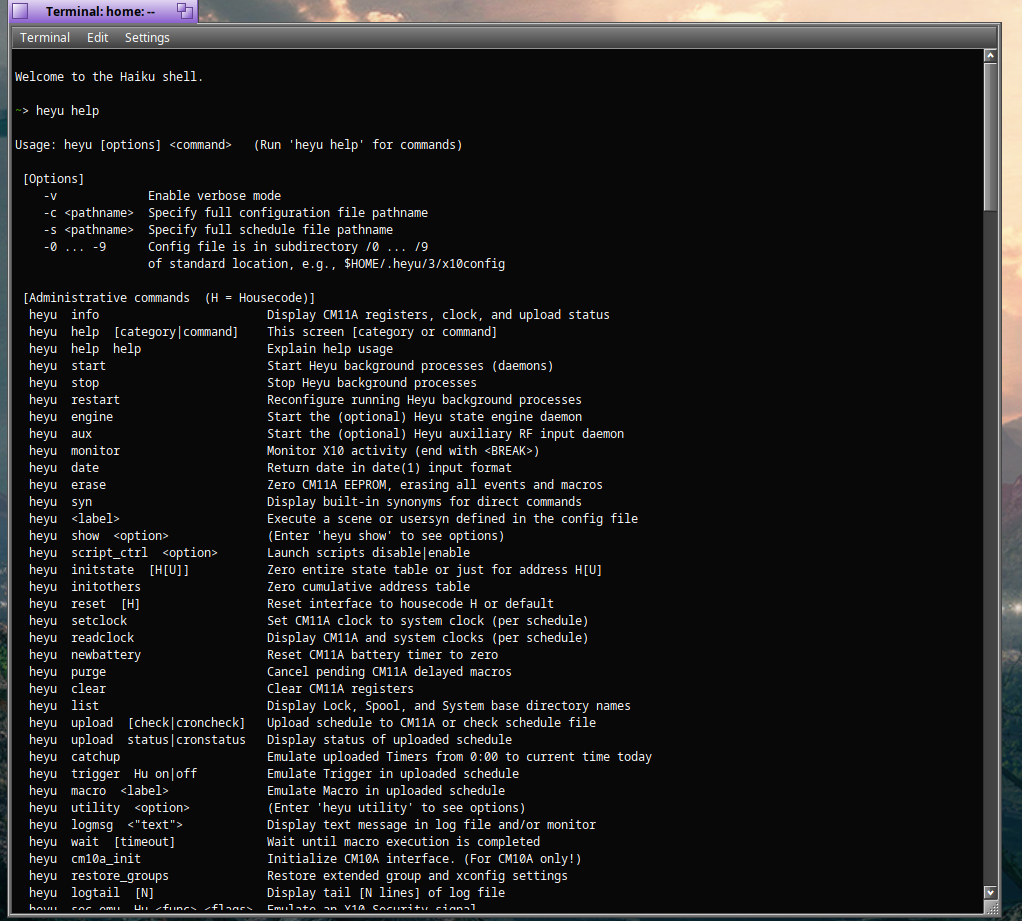This screenshot has width=1022, height=921.
Task: Click the Terminal: home title tab
Action: [100, 11]
